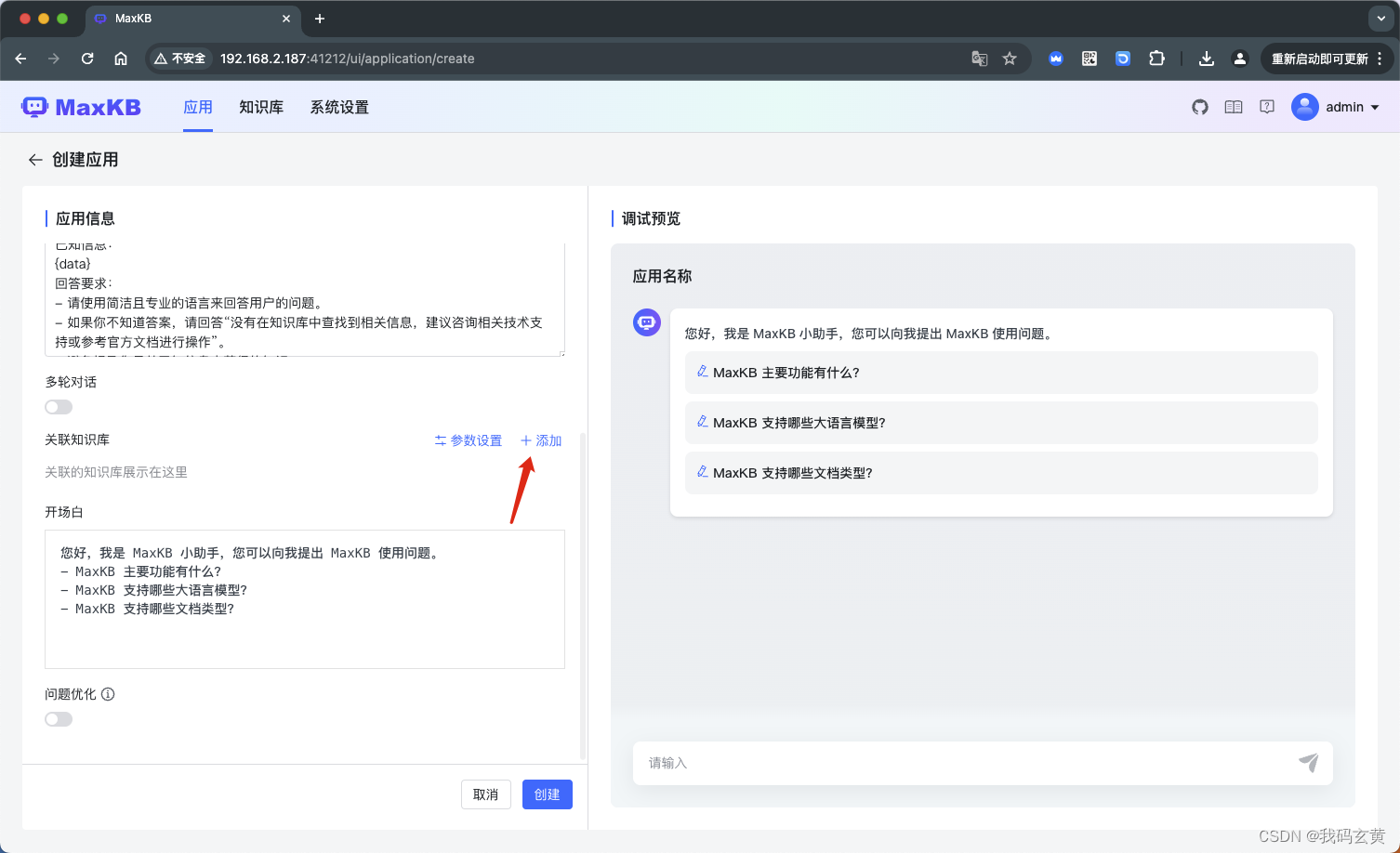Click the 创建 button
Screen dimensions: 1400x853
pos(548,794)
